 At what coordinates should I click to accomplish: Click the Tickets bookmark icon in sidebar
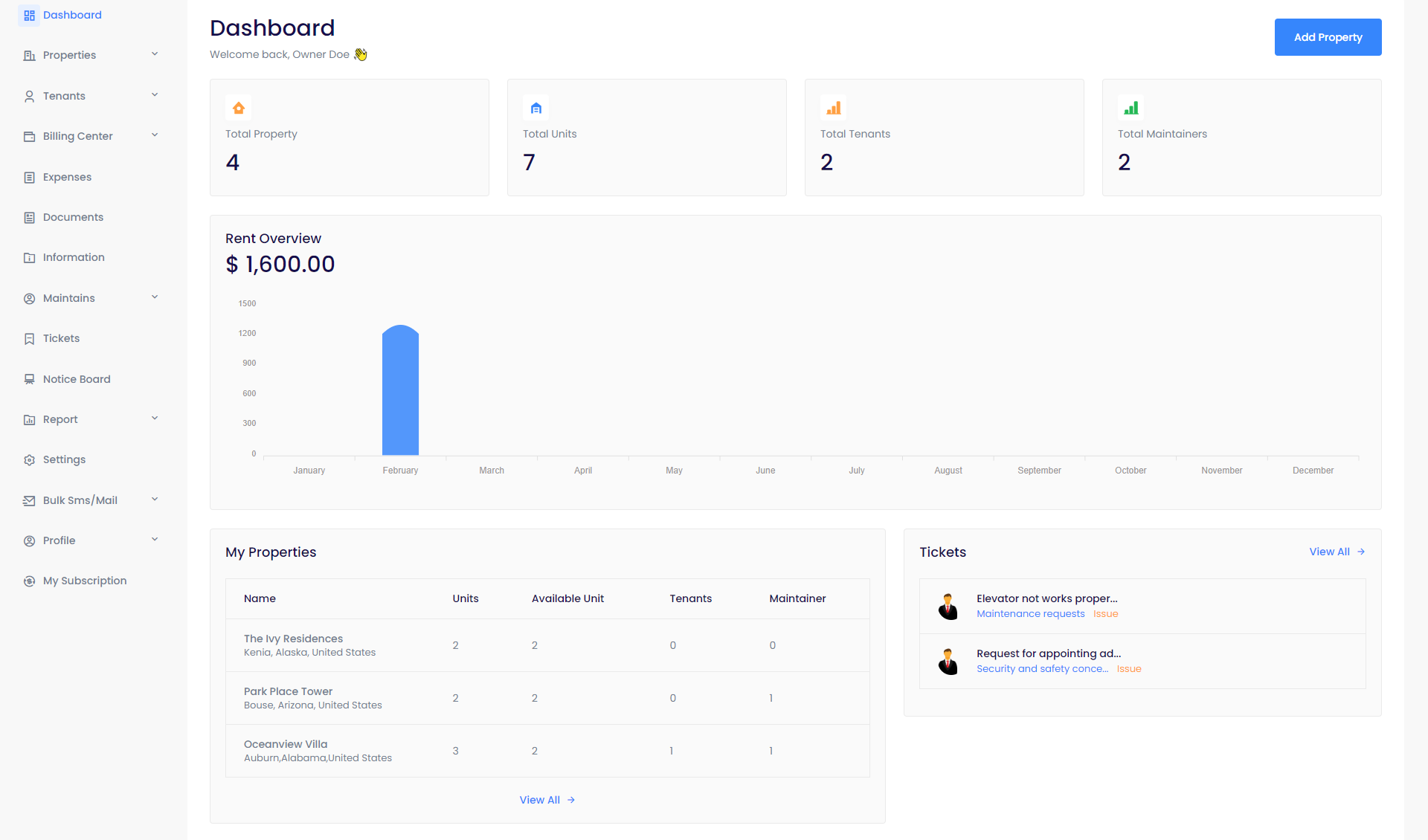30,339
